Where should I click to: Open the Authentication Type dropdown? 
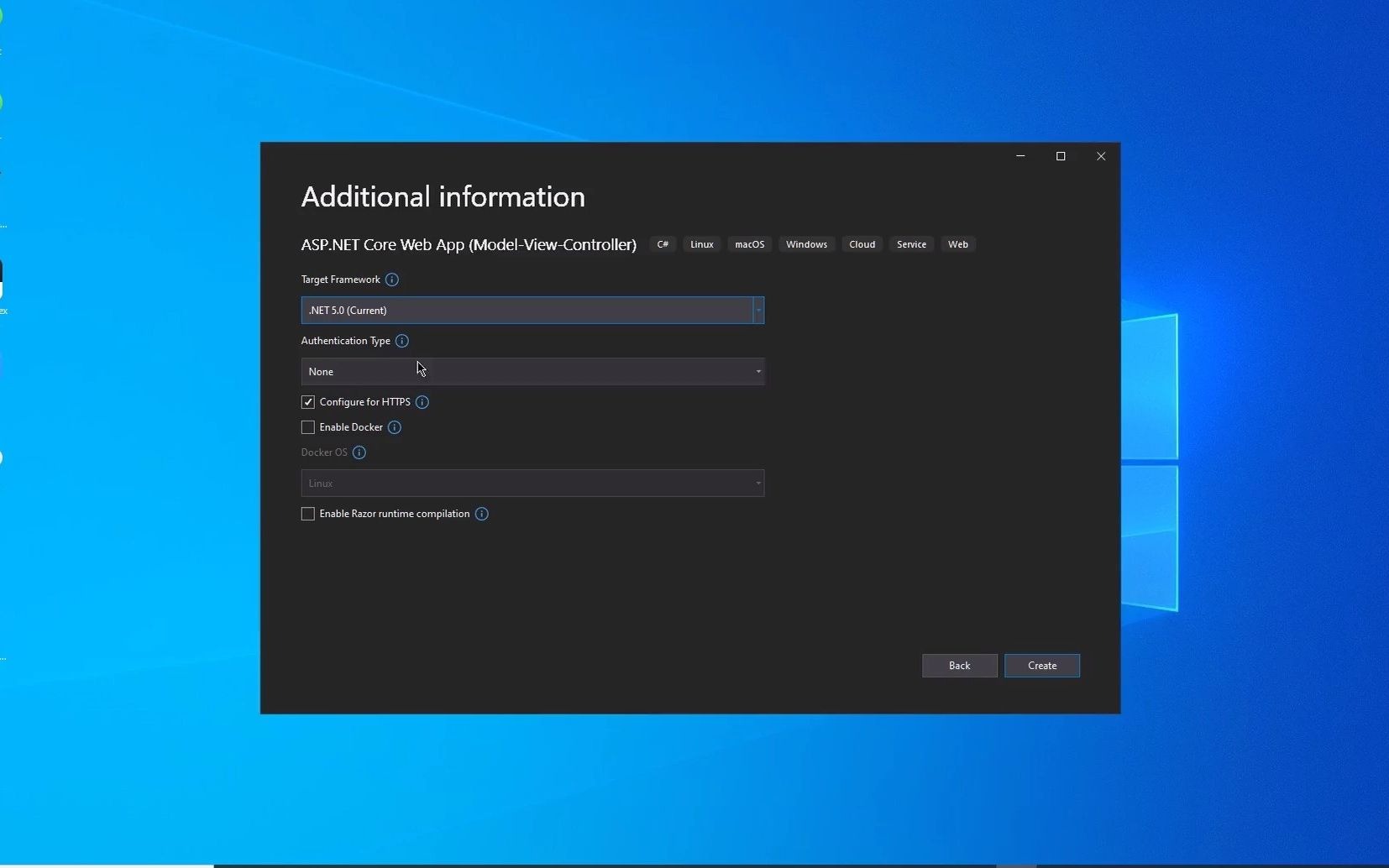tap(532, 372)
